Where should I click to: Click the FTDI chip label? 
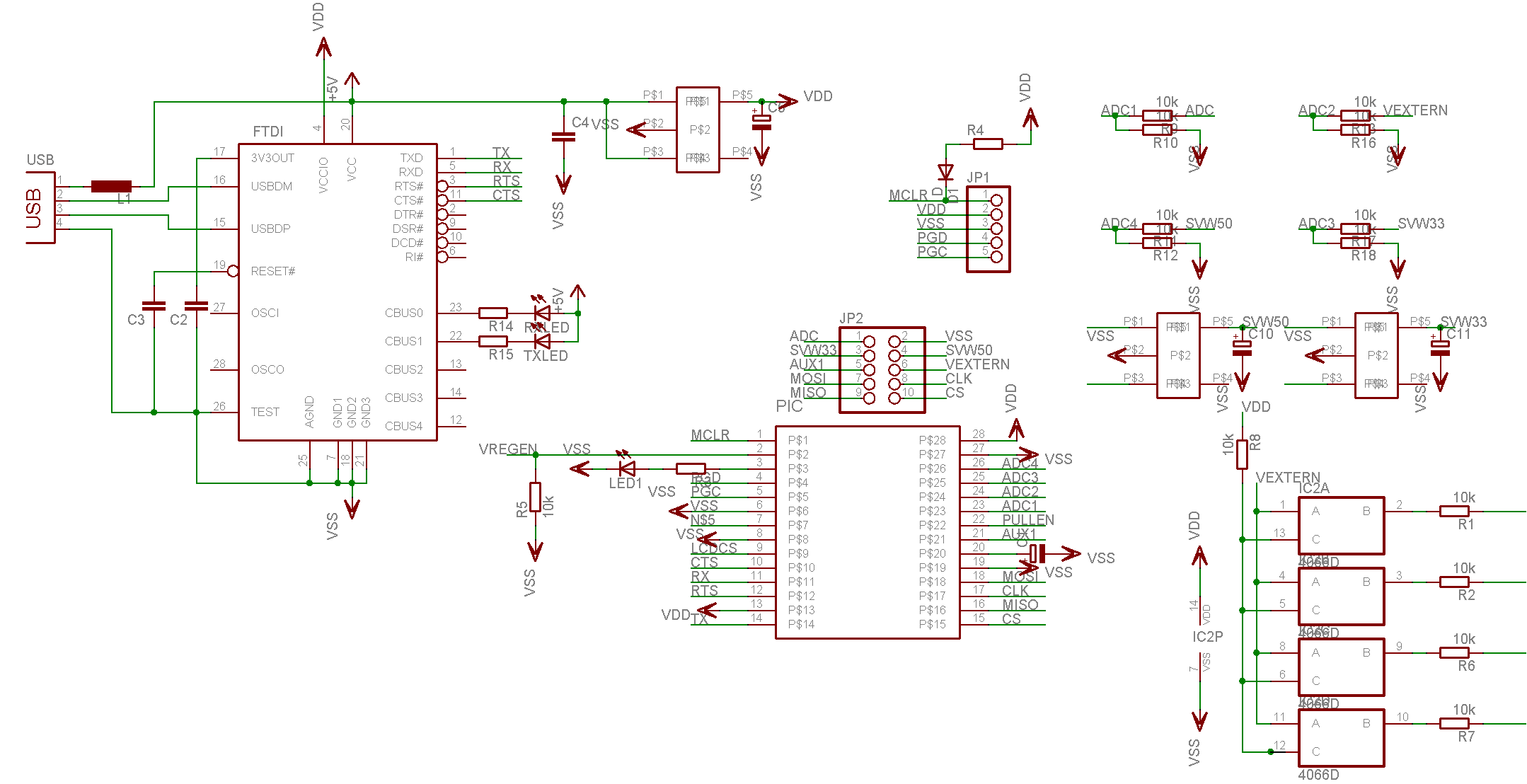pos(267,132)
